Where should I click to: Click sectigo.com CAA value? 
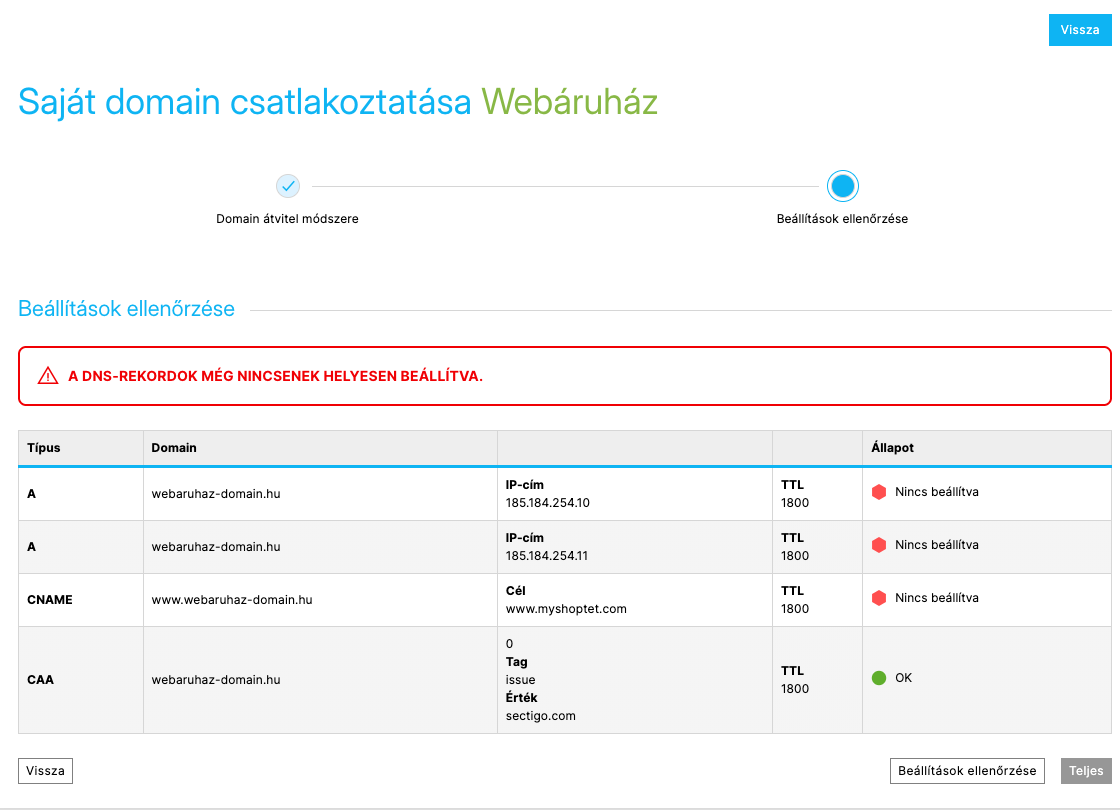point(541,716)
